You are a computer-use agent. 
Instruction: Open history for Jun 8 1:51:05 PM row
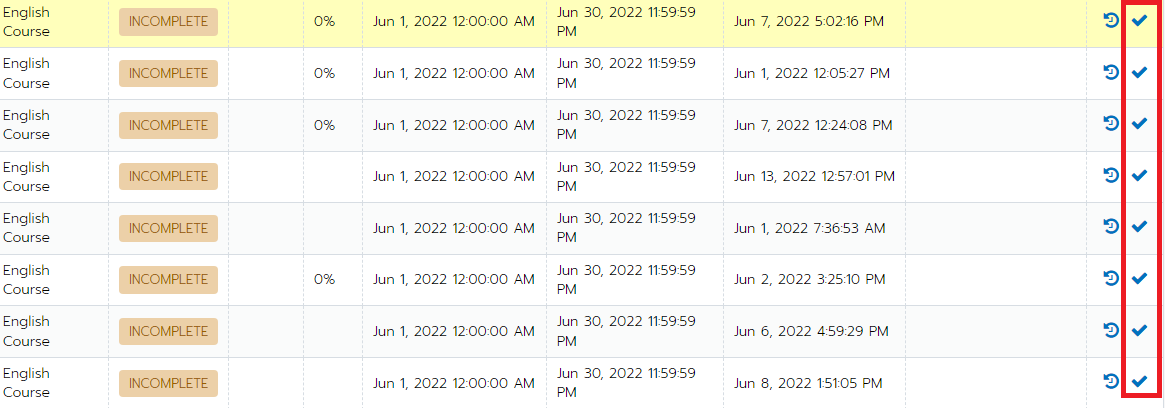pyautogui.click(x=1112, y=382)
